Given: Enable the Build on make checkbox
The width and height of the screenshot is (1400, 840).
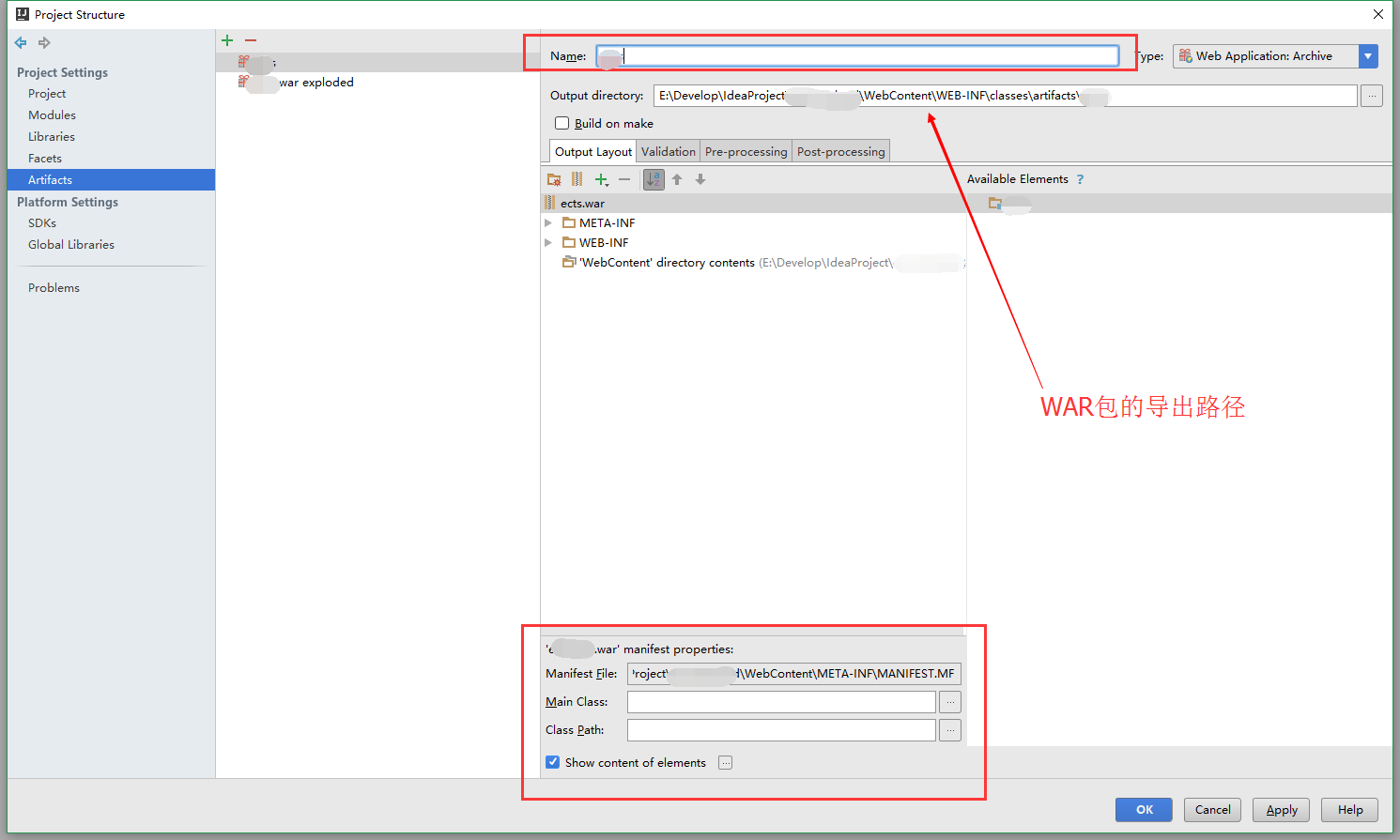Looking at the screenshot, I should coord(562,122).
